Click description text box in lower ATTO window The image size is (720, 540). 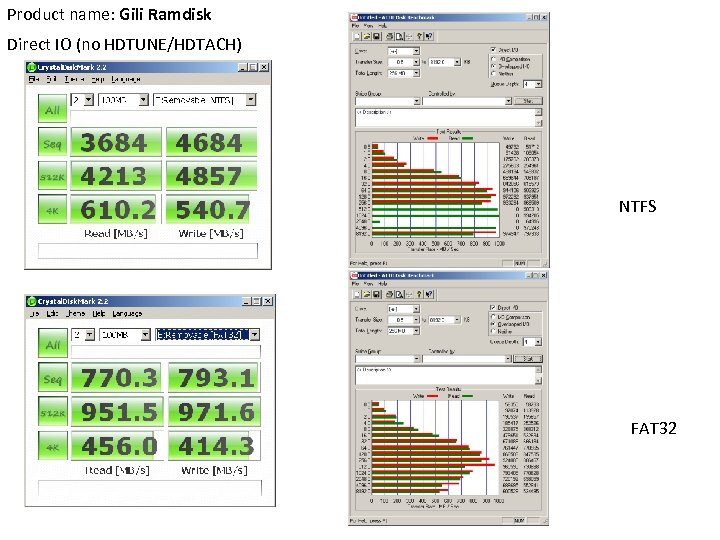click(x=444, y=376)
